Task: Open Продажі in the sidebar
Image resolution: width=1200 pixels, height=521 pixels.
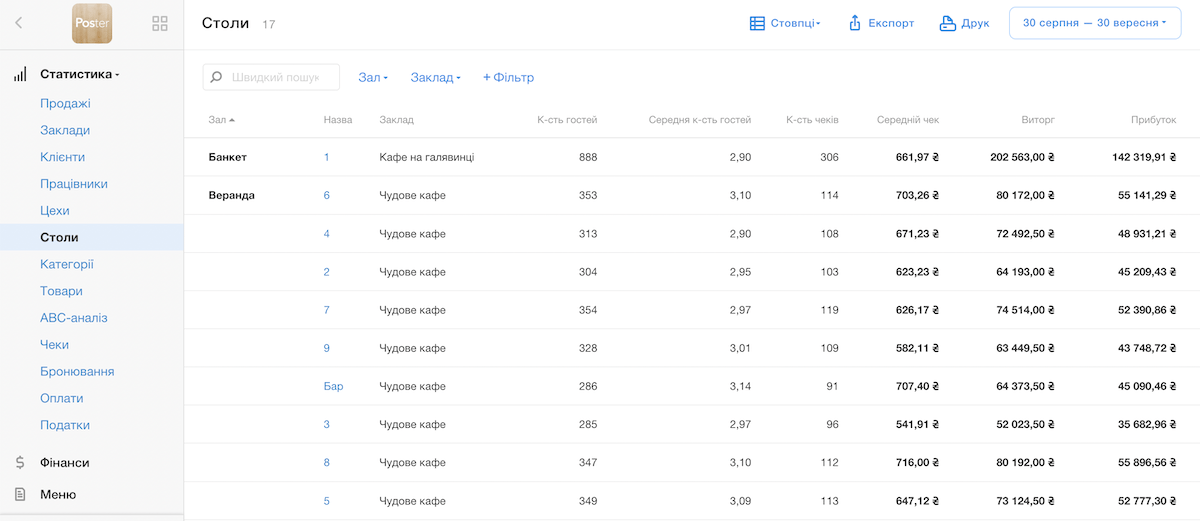Action: (65, 103)
